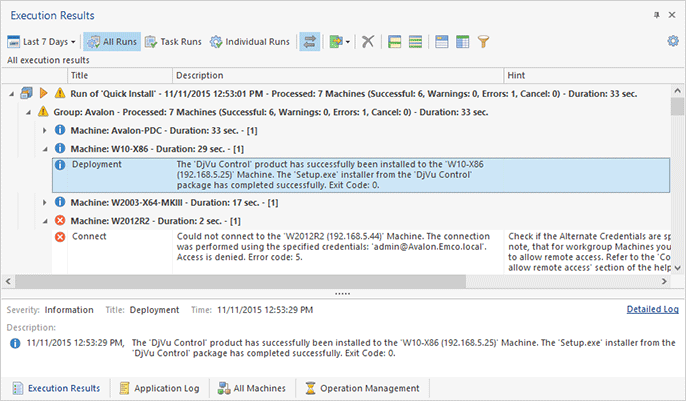Click the error icon on Connect row
686x401 pixels.
pyautogui.click(x=60, y=237)
